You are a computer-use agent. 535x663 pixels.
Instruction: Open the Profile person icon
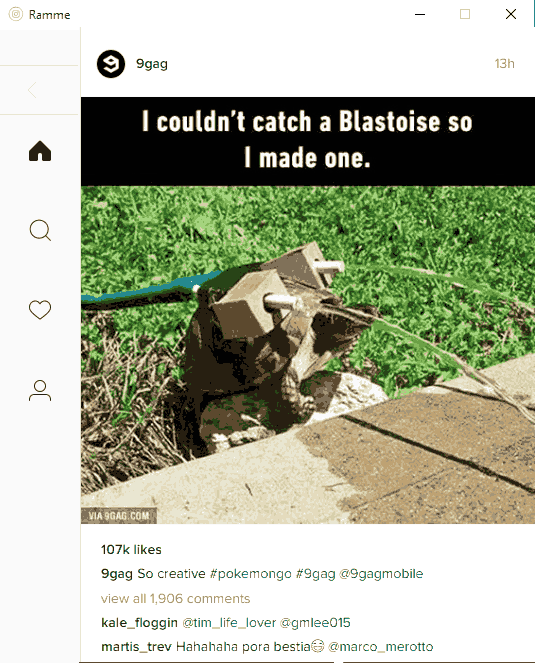coord(40,390)
